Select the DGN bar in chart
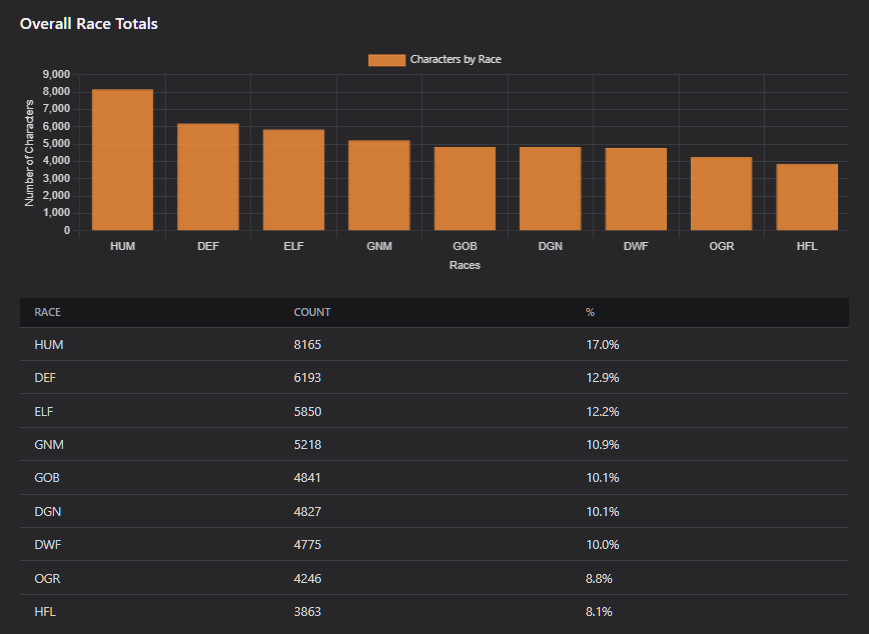 click(550, 188)
